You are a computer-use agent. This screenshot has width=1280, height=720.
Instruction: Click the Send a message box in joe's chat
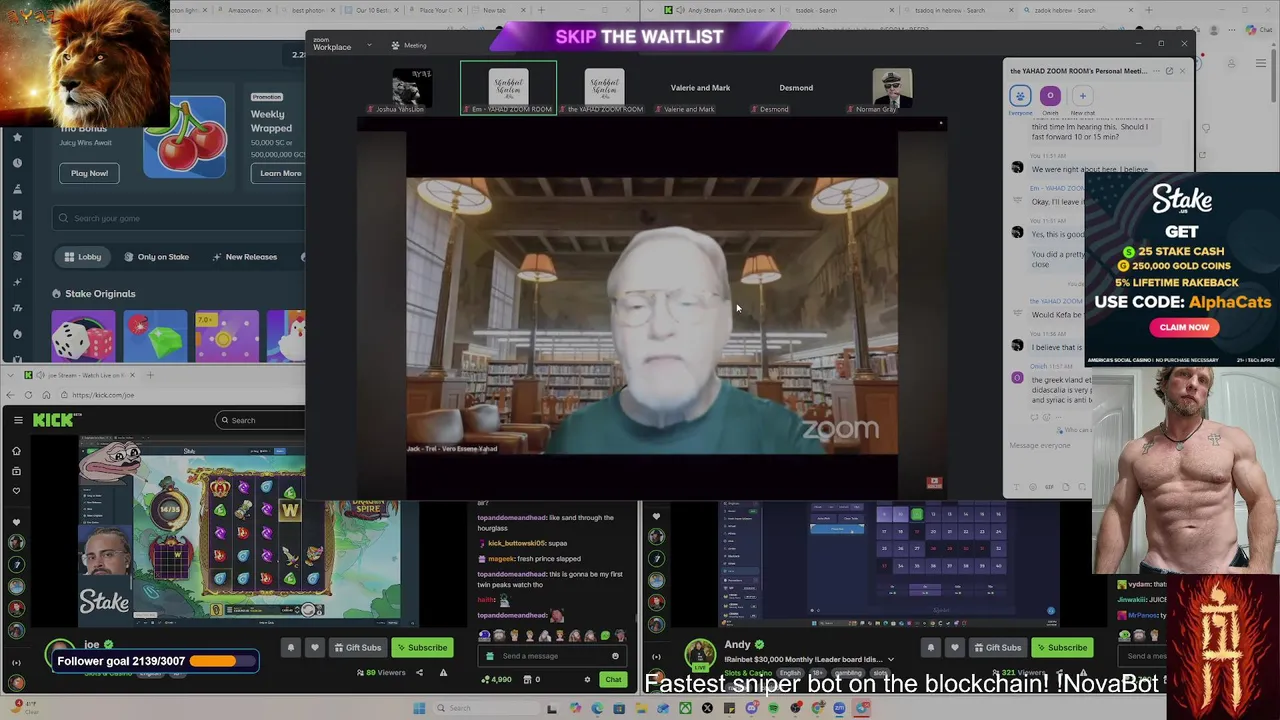550,656
